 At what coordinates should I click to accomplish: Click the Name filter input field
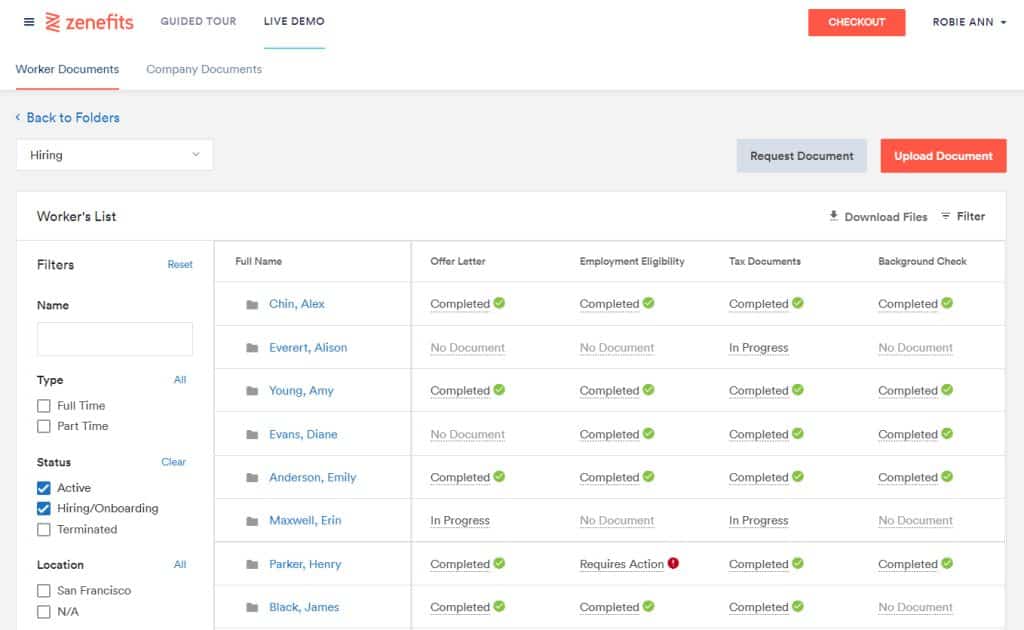[x=115, y=339]
